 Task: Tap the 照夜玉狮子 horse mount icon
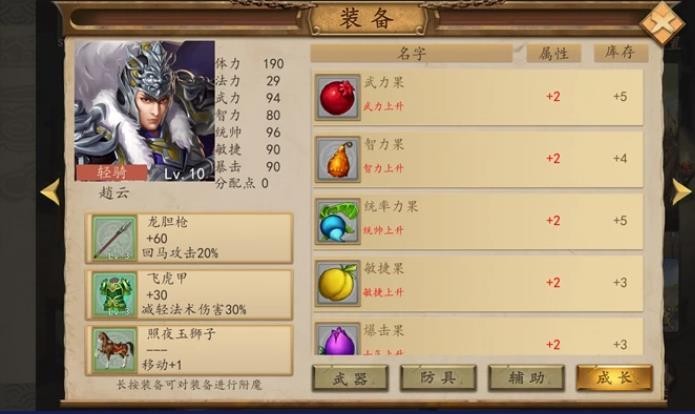point(114,350)
